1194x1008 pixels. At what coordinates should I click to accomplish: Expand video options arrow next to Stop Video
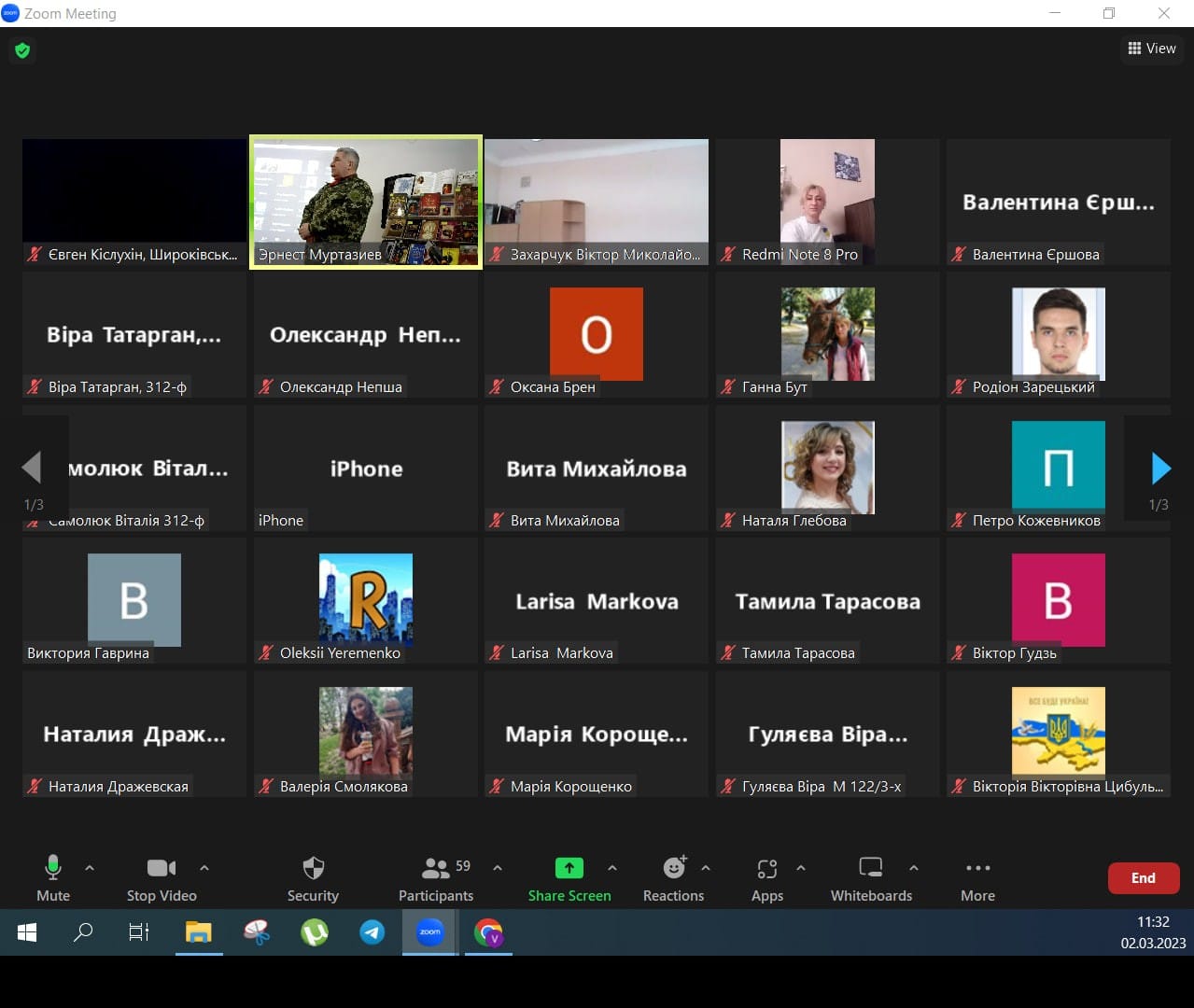pyautogui.click(x=204, y=868)
